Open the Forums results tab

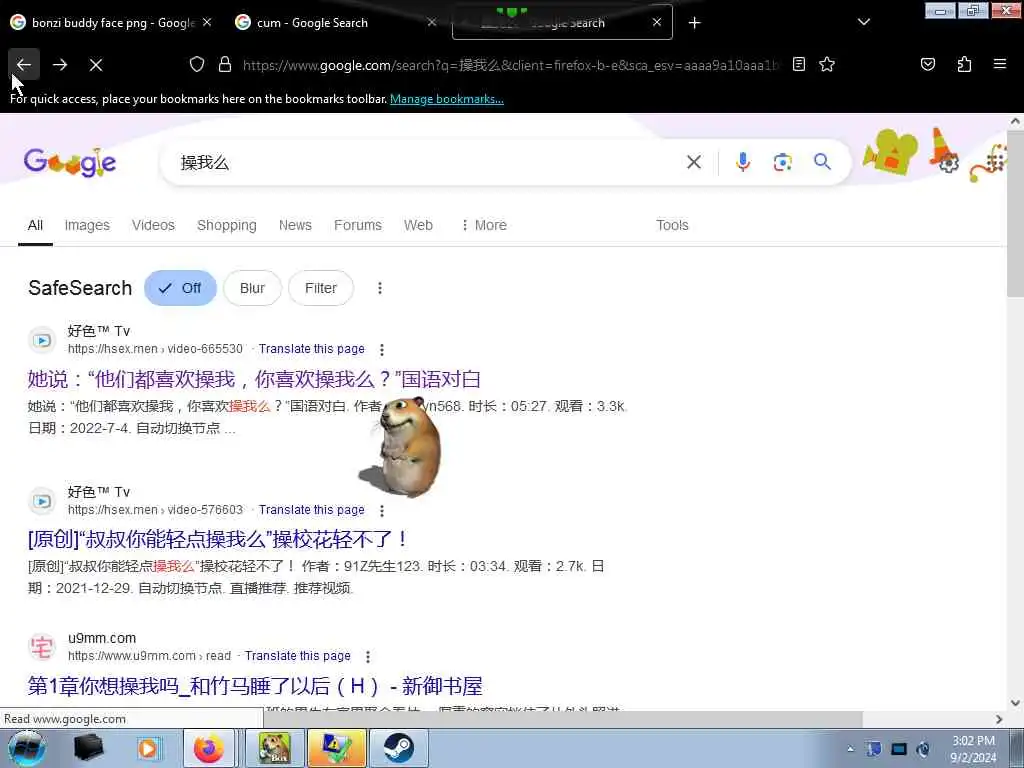click(x=358, y=225)
